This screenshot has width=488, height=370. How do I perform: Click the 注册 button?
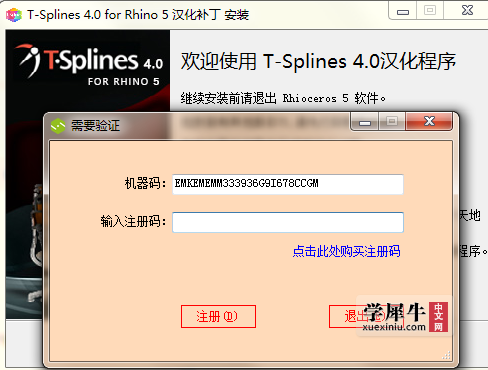(x=218, y=316)
